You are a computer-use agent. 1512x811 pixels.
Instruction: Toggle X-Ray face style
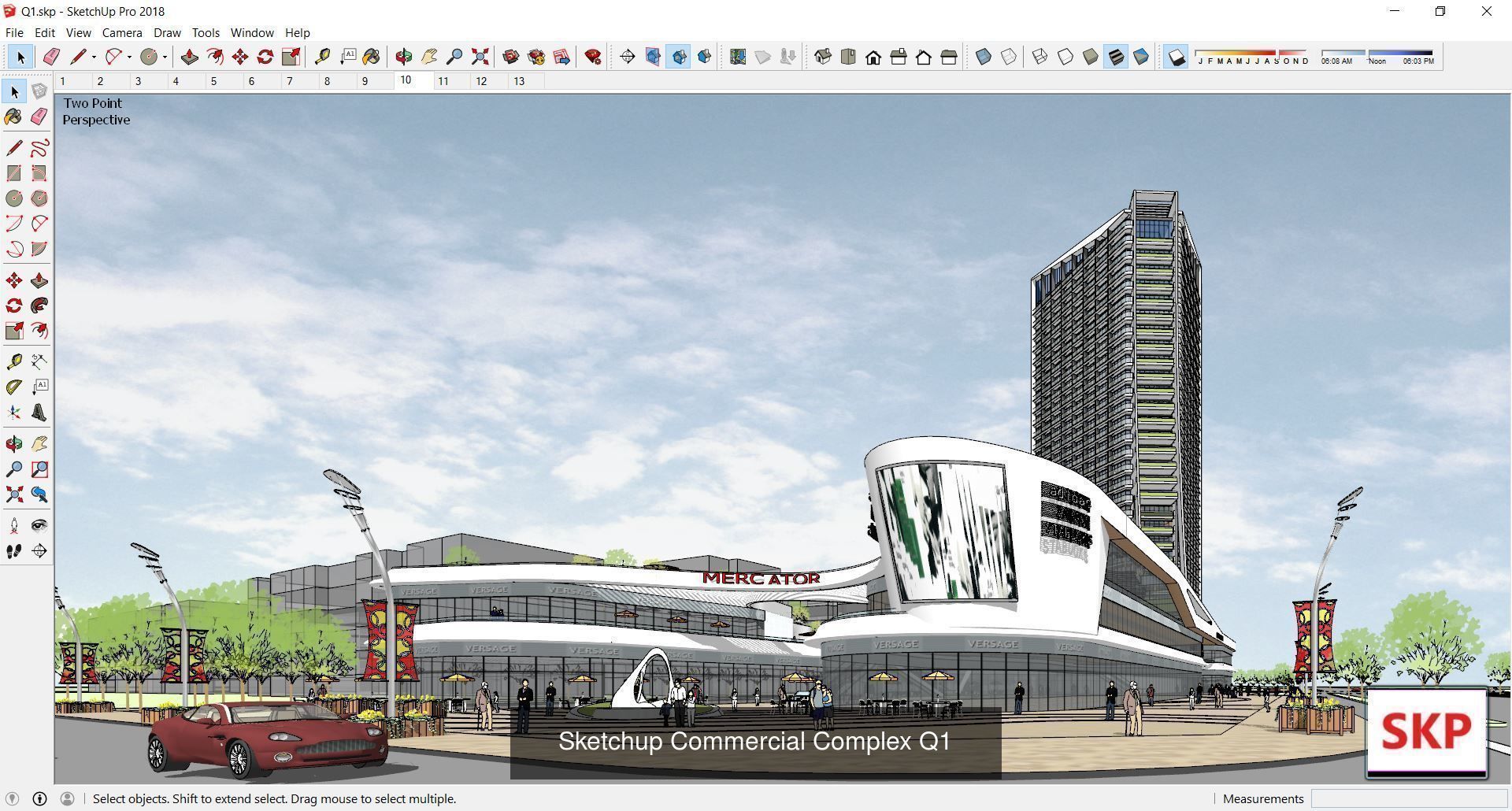coord(984,57)
